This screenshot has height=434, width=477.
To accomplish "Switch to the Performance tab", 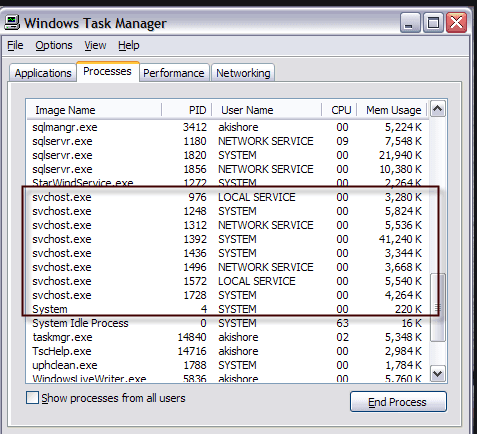I will (x=174, y=73).
